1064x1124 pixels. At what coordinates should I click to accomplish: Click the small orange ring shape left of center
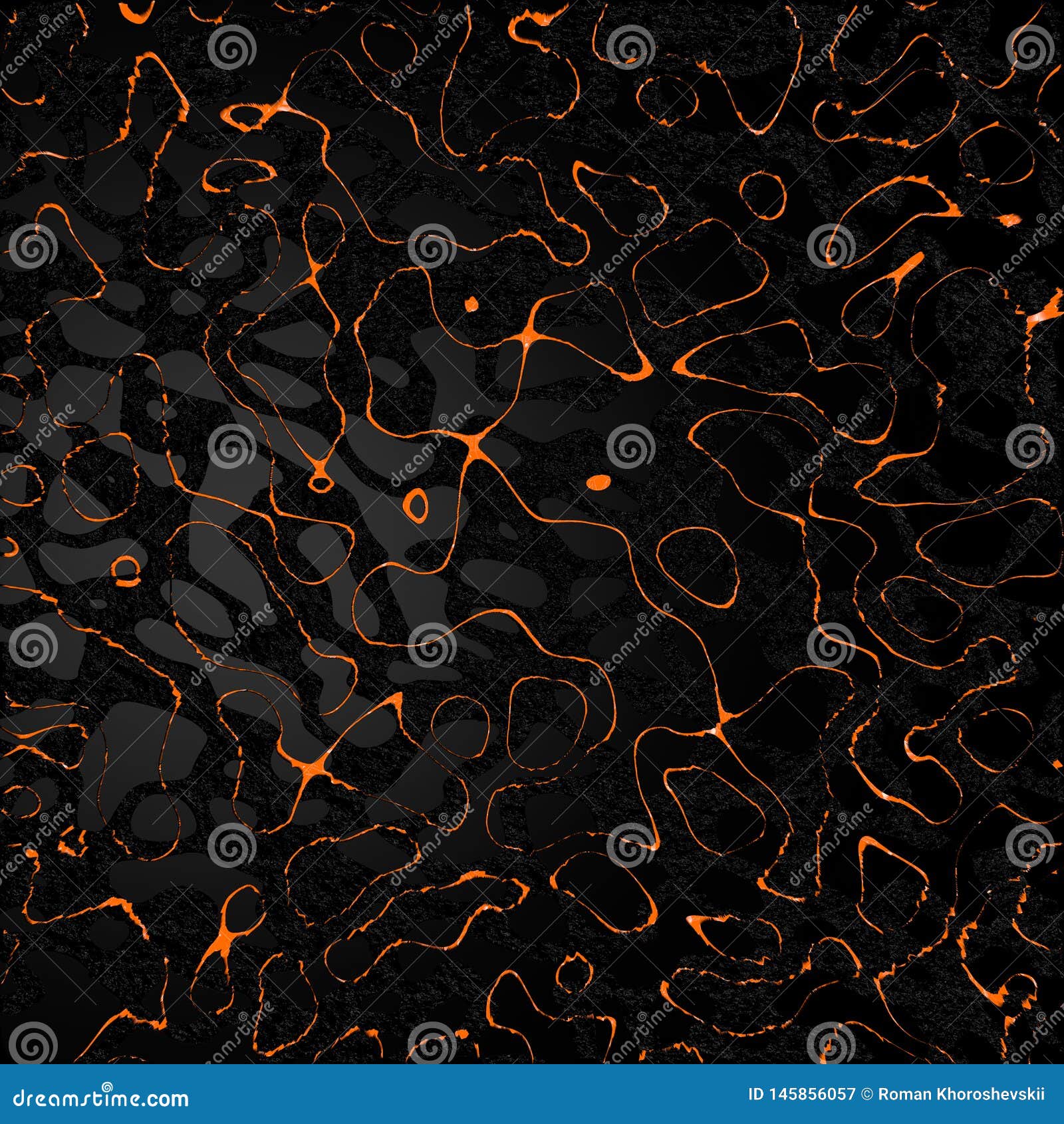tap(417, 505)
